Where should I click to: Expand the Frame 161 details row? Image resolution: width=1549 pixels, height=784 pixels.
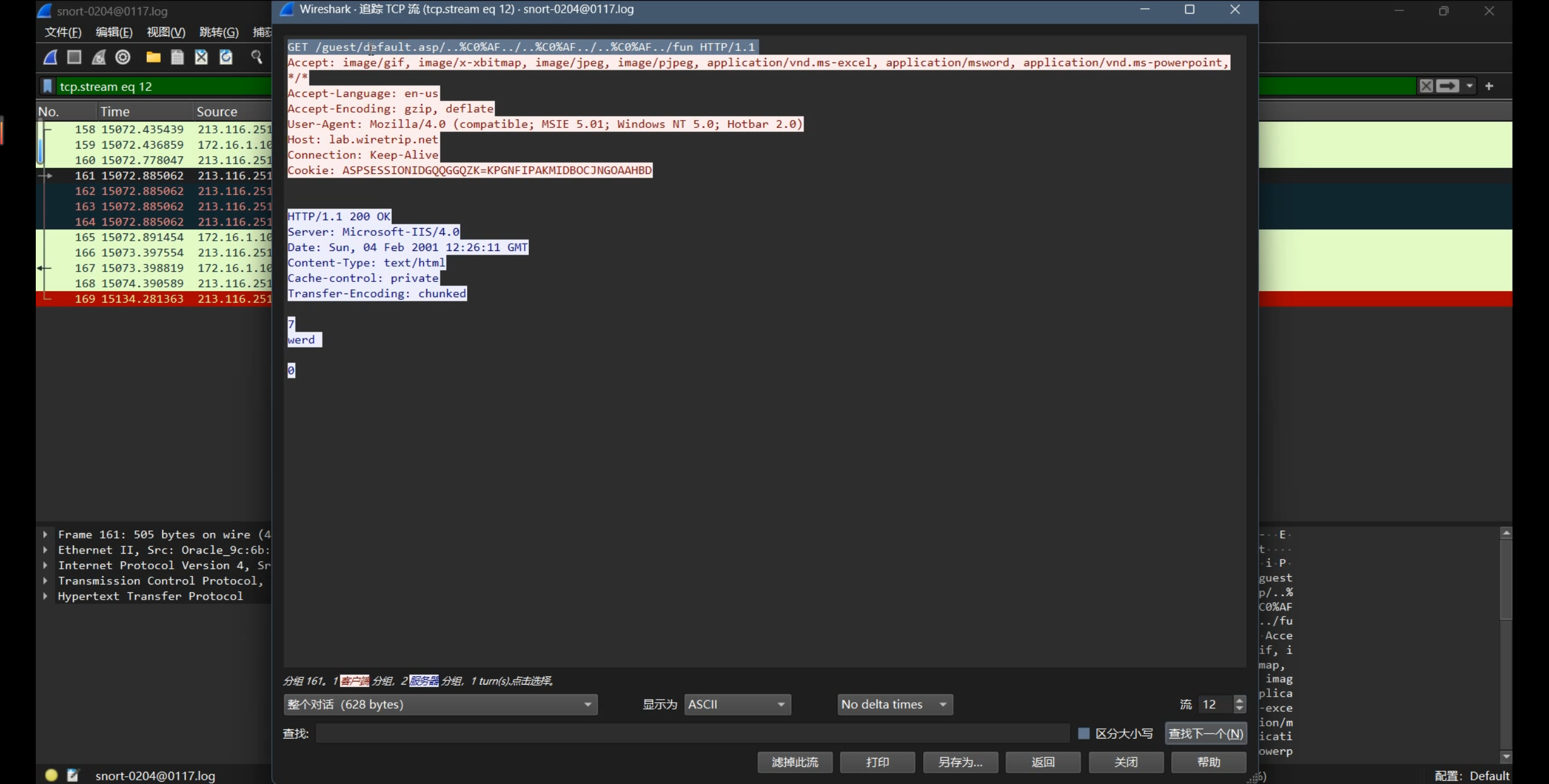[x=45, y=534]
